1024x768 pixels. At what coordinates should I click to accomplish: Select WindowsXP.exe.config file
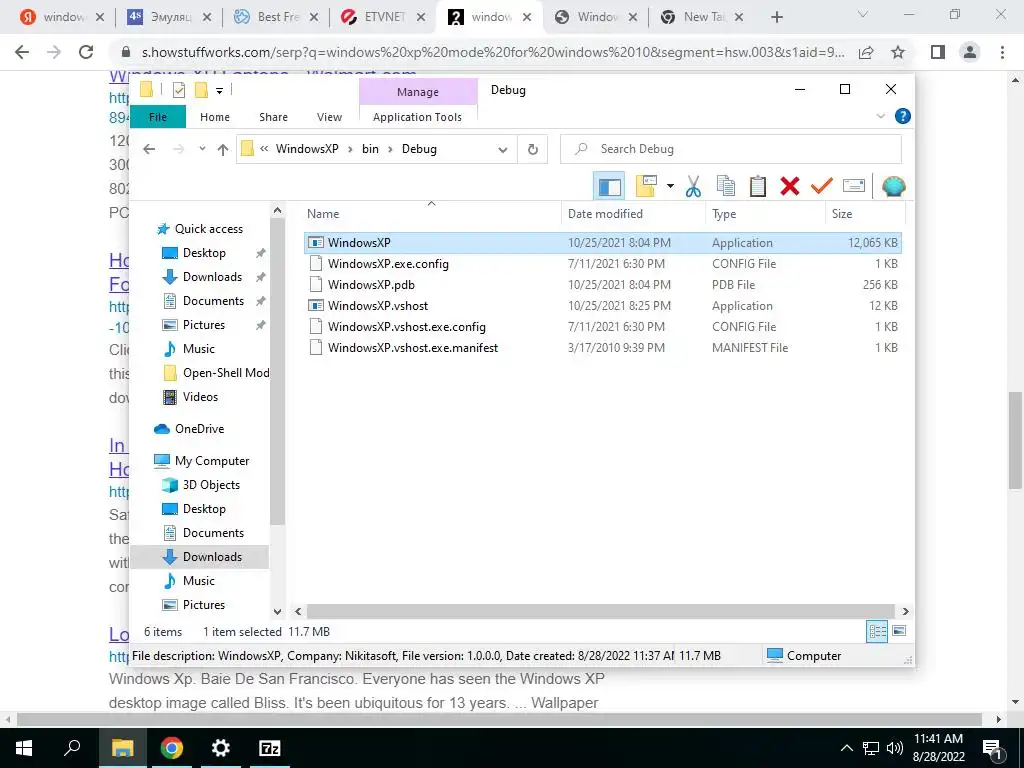click(603, 264)
